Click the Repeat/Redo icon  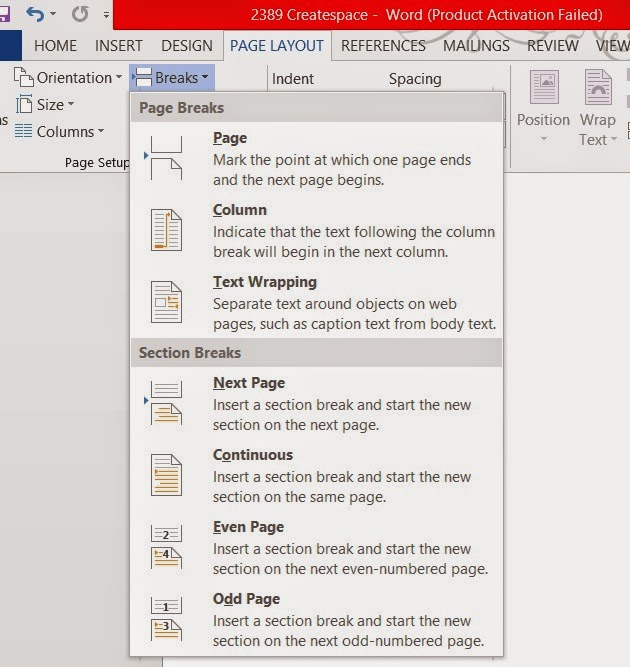click(x=80, y=14)
